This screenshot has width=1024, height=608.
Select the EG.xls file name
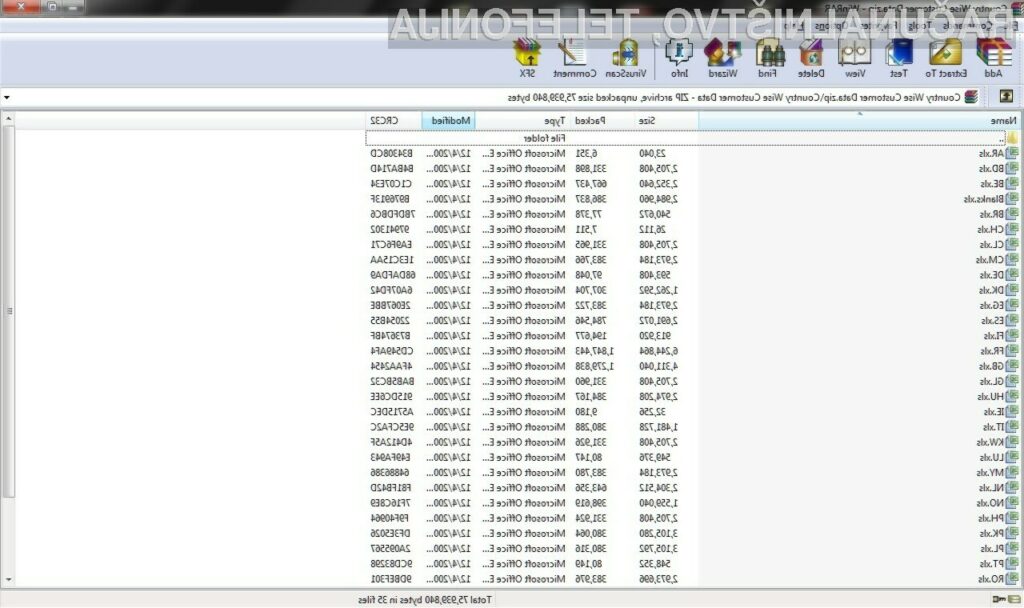tap(991, 306)
